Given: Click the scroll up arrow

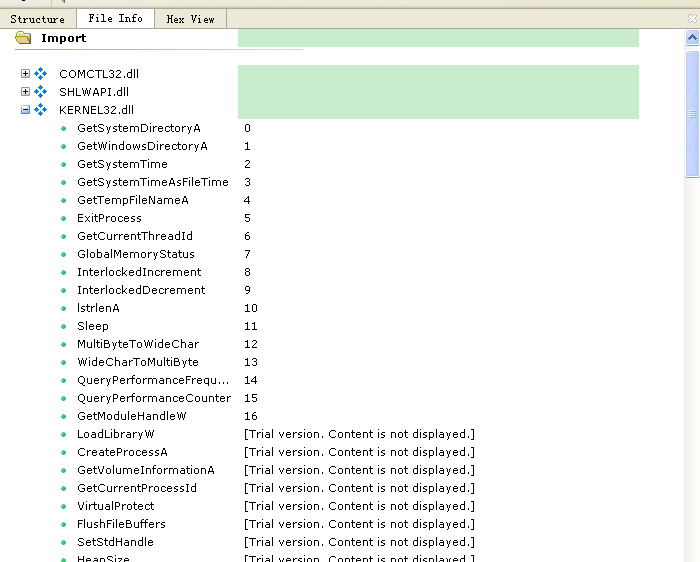Looking at the screenshot, I should [692, 37].
